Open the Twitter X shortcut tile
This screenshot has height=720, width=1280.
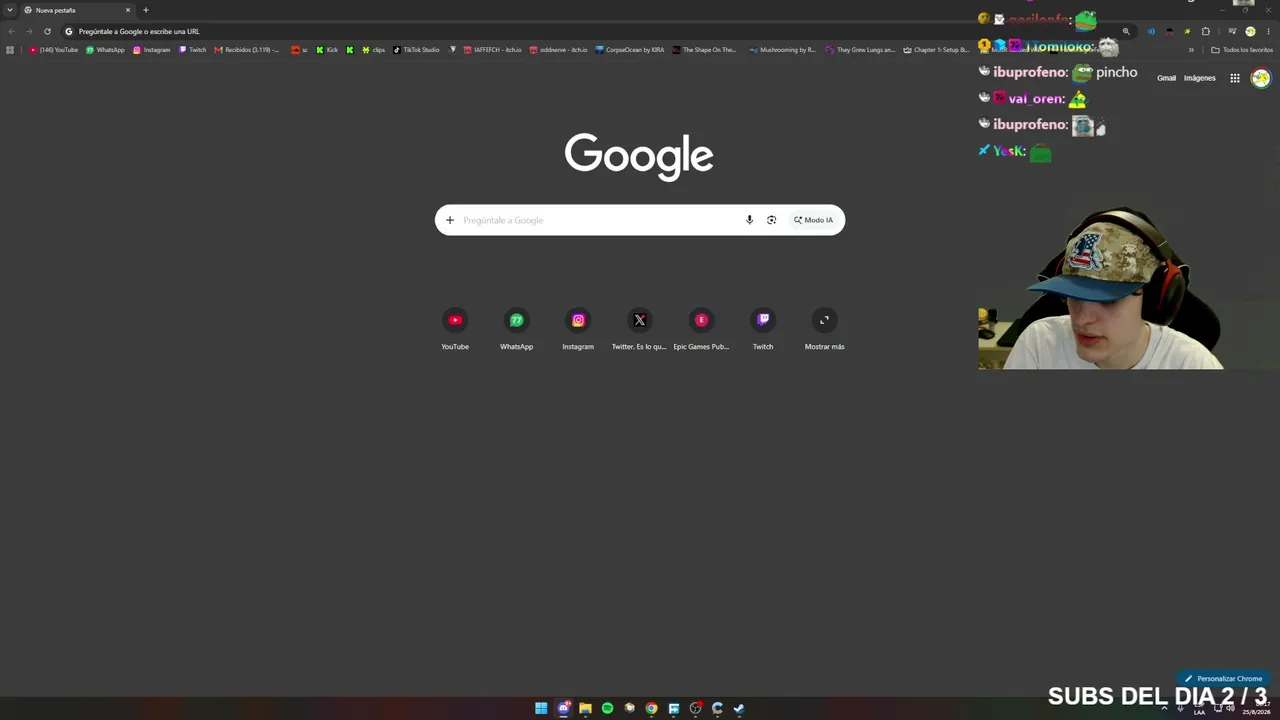(640, 328)
